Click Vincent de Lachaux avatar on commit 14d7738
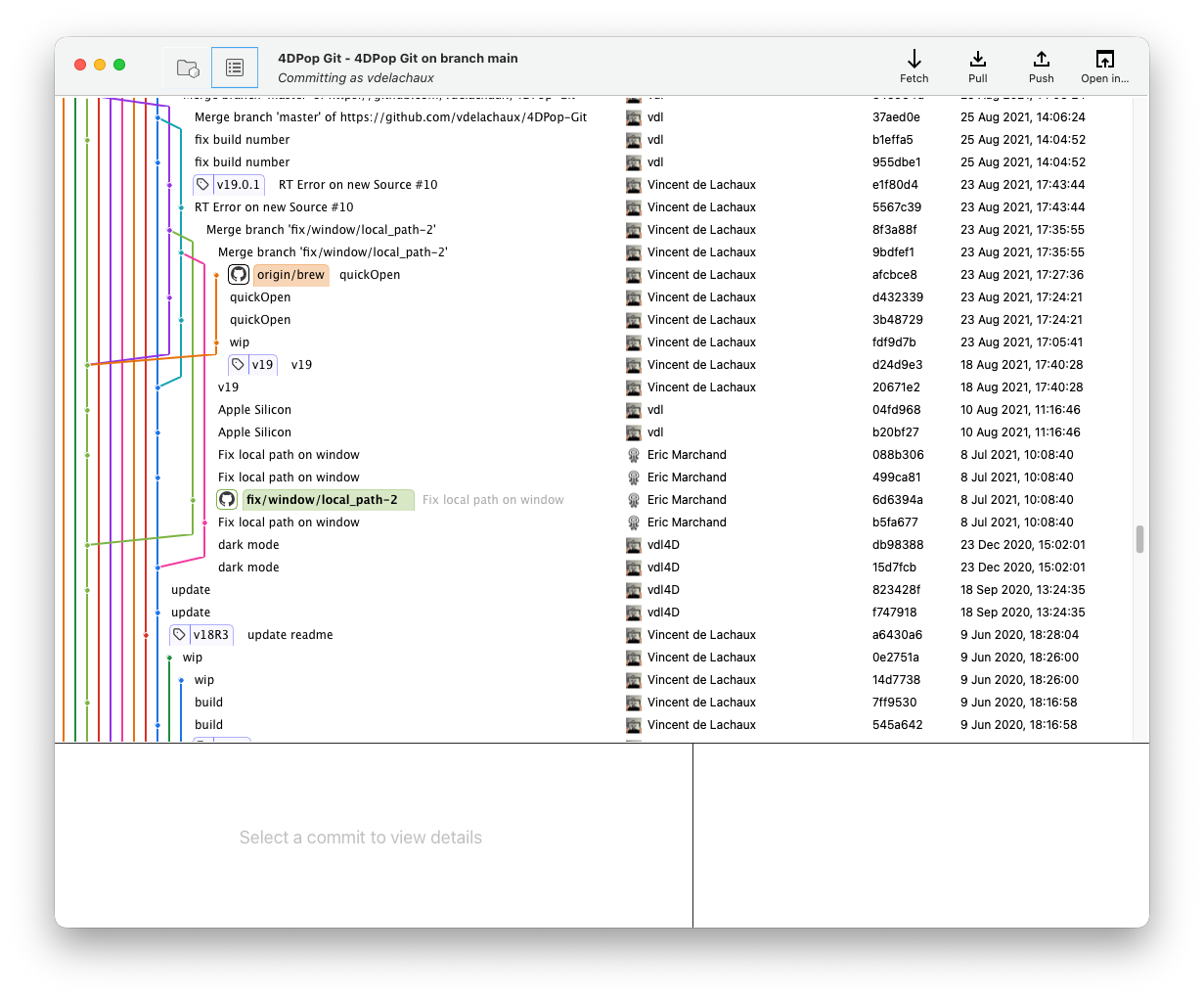This screenshot has width=1204, height=1000. pyautogui.click(x=634, y=680)
